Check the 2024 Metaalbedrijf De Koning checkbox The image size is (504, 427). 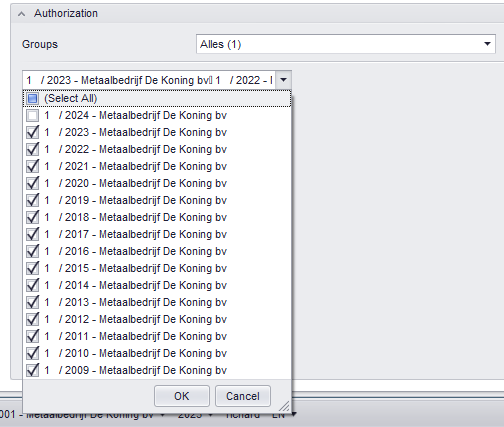click(32, 115)
